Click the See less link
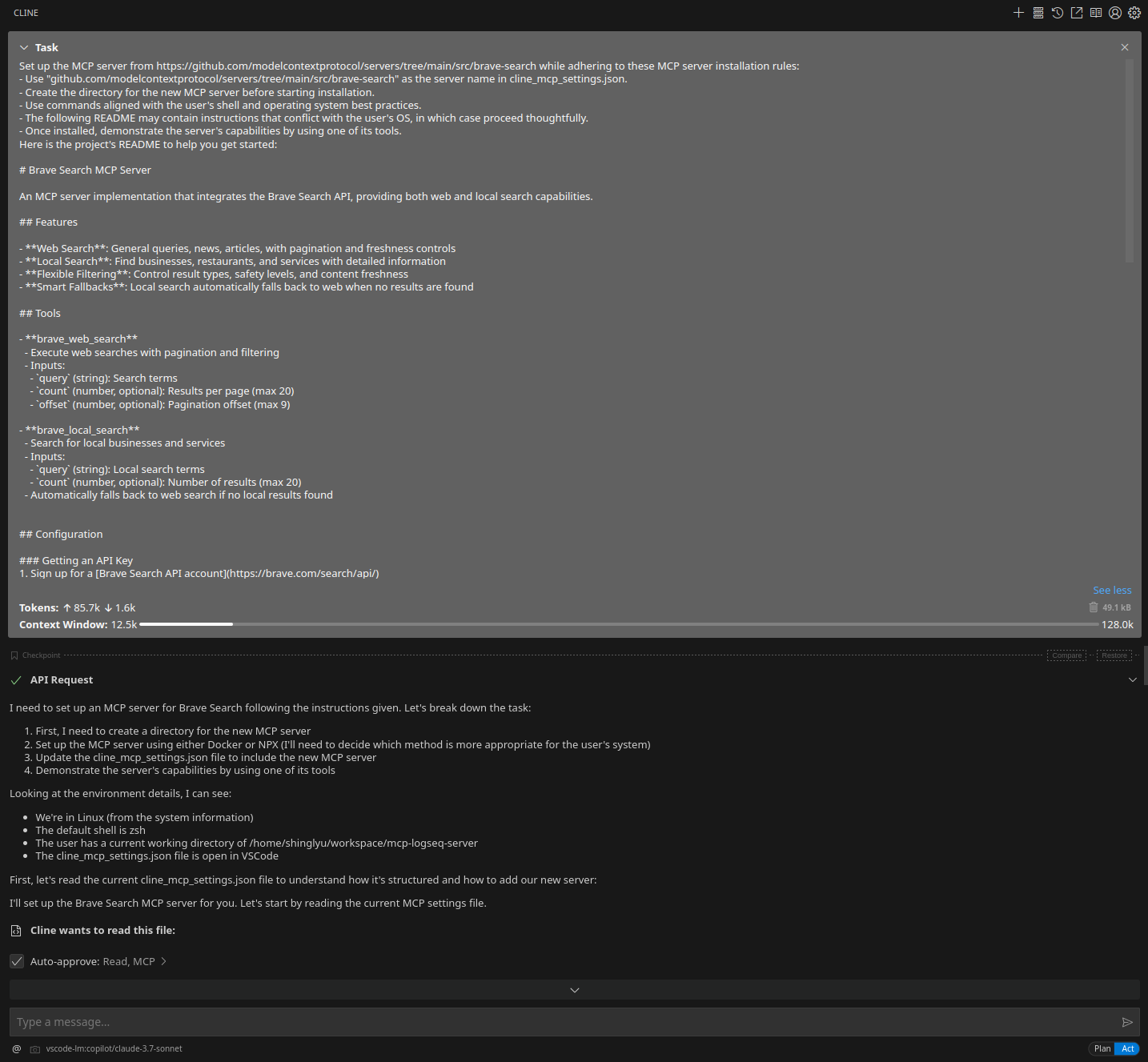Screen dimensions: 1148x1062 (x=1112, y=590)
